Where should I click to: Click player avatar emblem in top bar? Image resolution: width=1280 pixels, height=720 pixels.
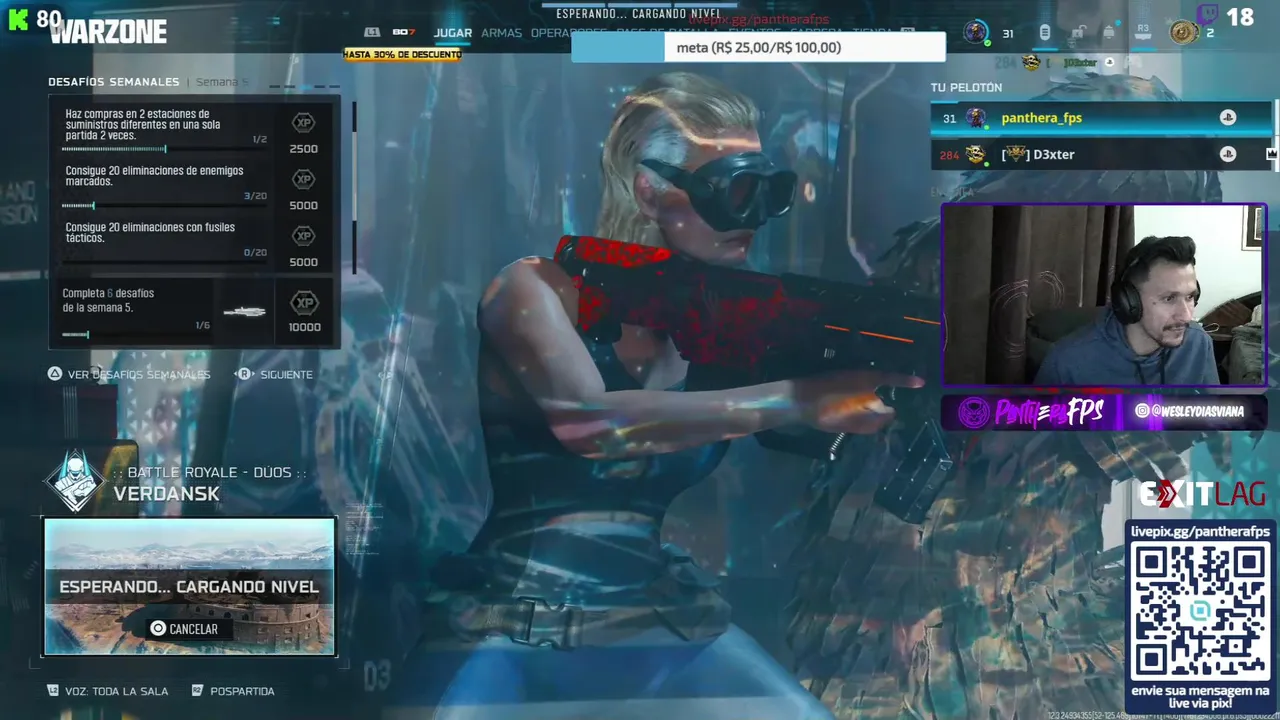(976, 32)
